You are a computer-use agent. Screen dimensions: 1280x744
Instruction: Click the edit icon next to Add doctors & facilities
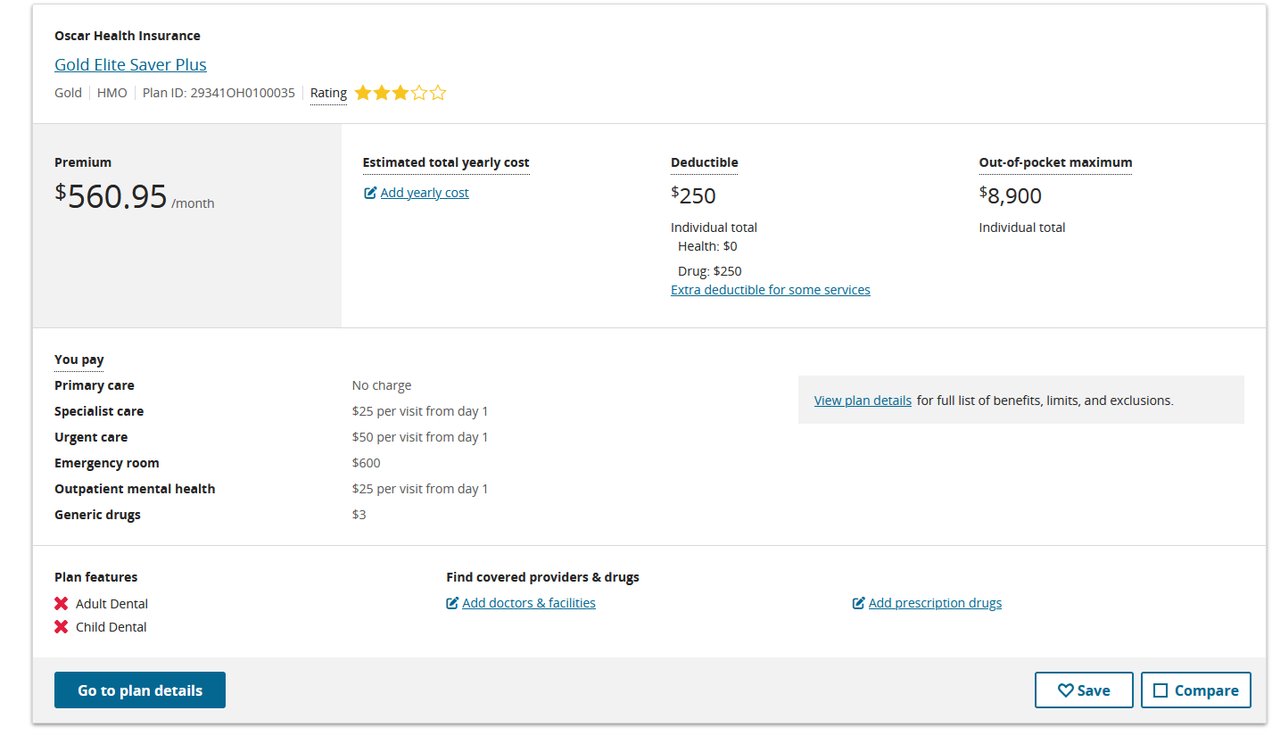[452, 603]
